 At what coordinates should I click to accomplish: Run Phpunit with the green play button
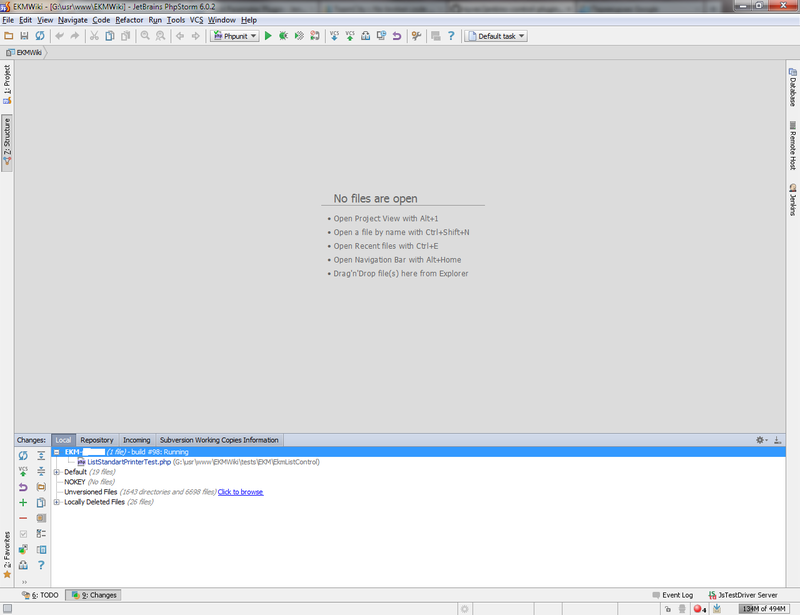coord(268,36)
